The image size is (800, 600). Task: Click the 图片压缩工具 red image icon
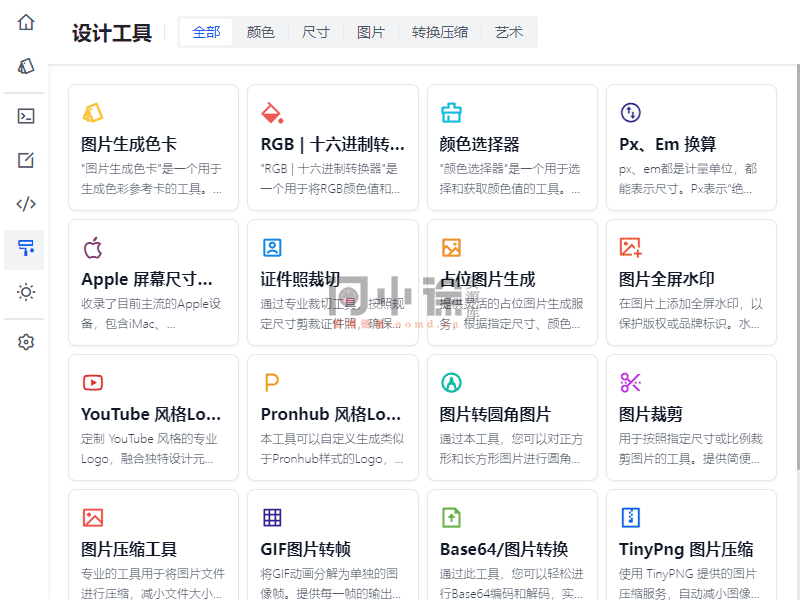(93, 517)
